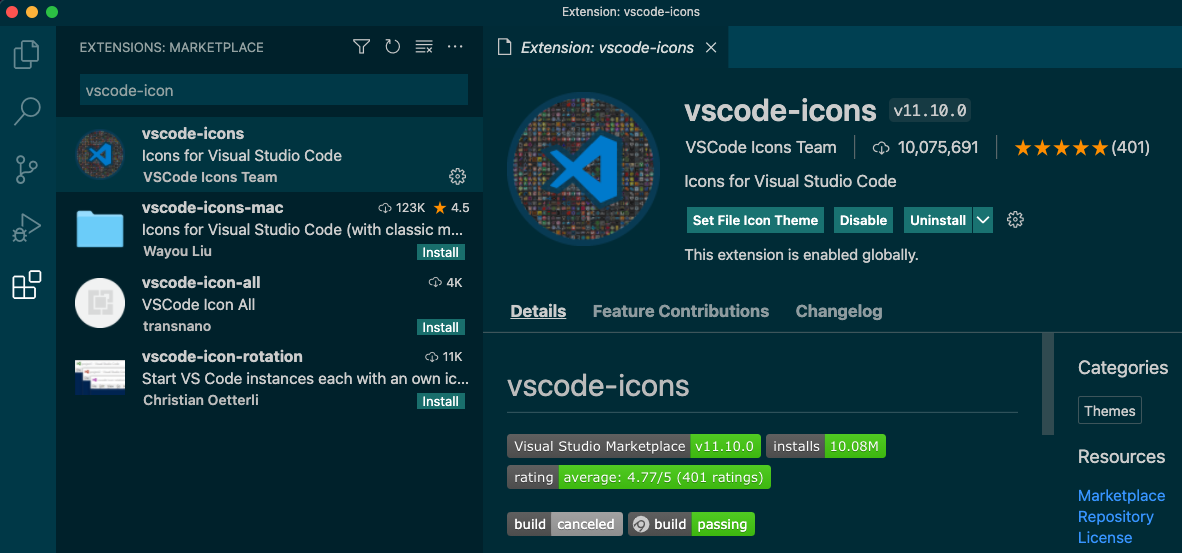Open the License resource link

click(1105, 537)
